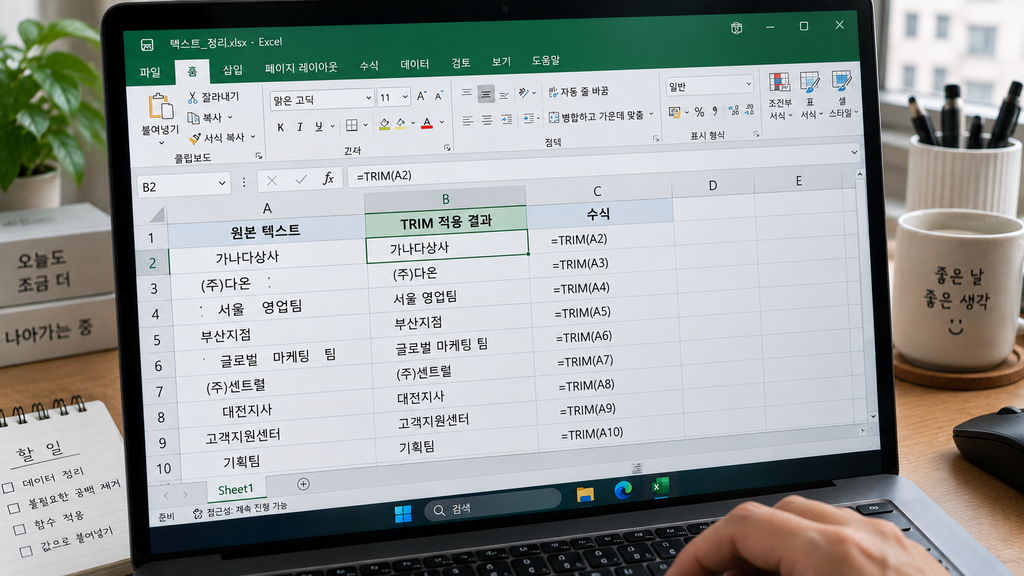The image size is (1024, 576).
Task: Click the text orientation icon
Action: 524,93
